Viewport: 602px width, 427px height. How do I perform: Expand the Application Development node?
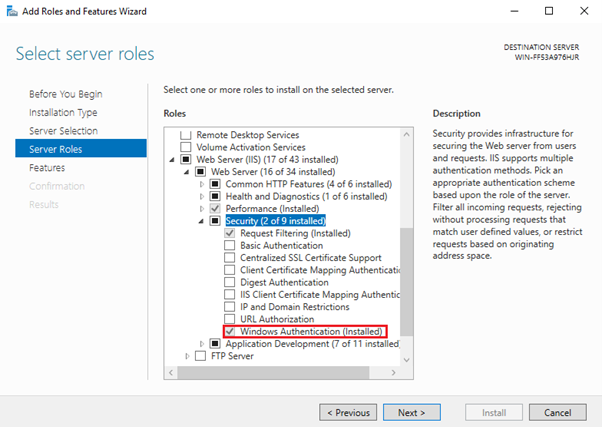point(202,344)
